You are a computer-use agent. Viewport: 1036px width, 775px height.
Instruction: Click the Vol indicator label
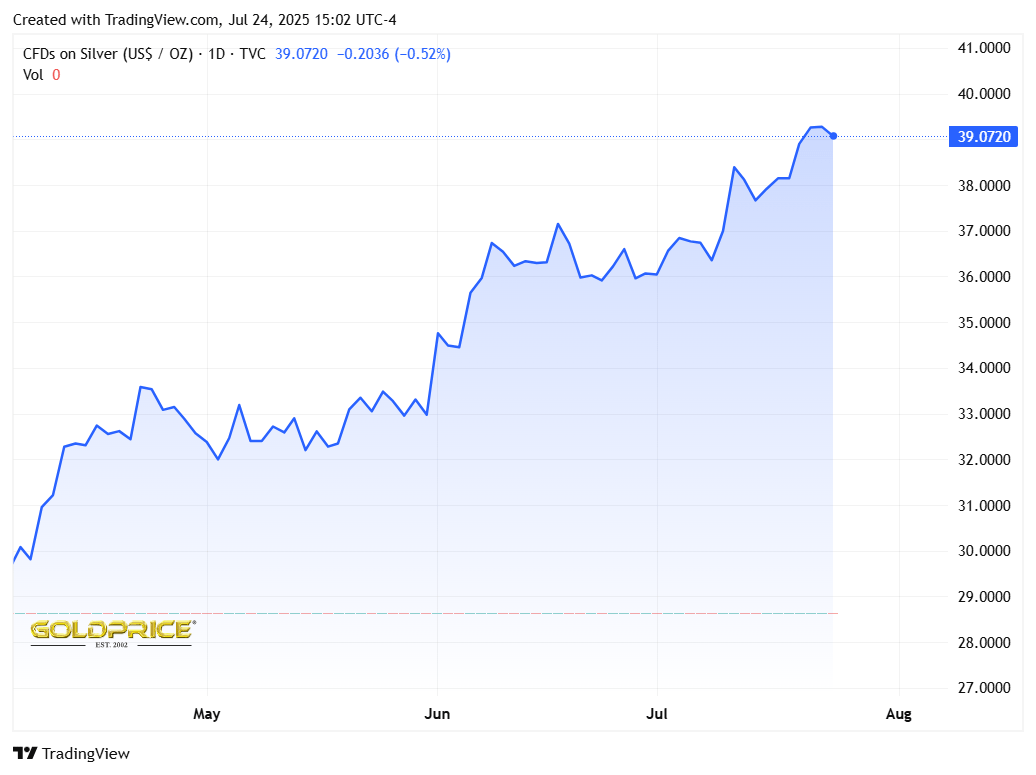[x=33, y=74]
